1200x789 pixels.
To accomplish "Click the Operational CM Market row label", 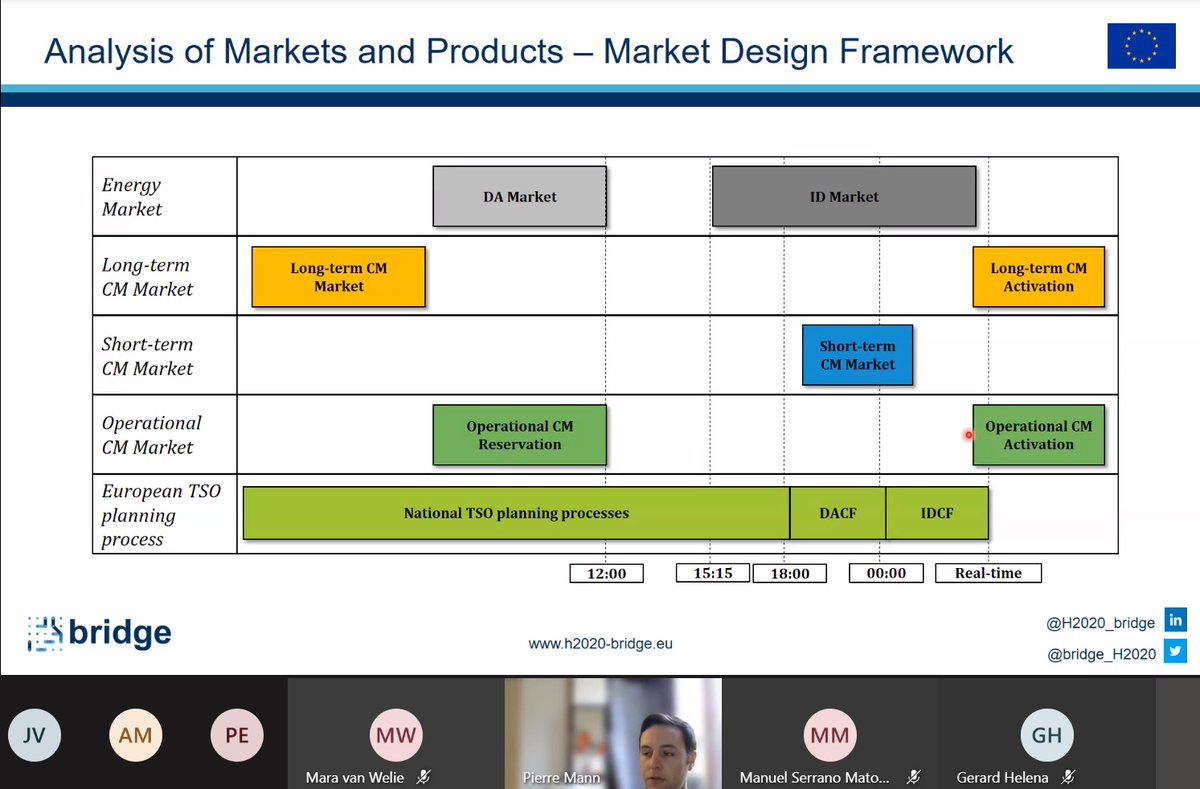I will [152, 435].
